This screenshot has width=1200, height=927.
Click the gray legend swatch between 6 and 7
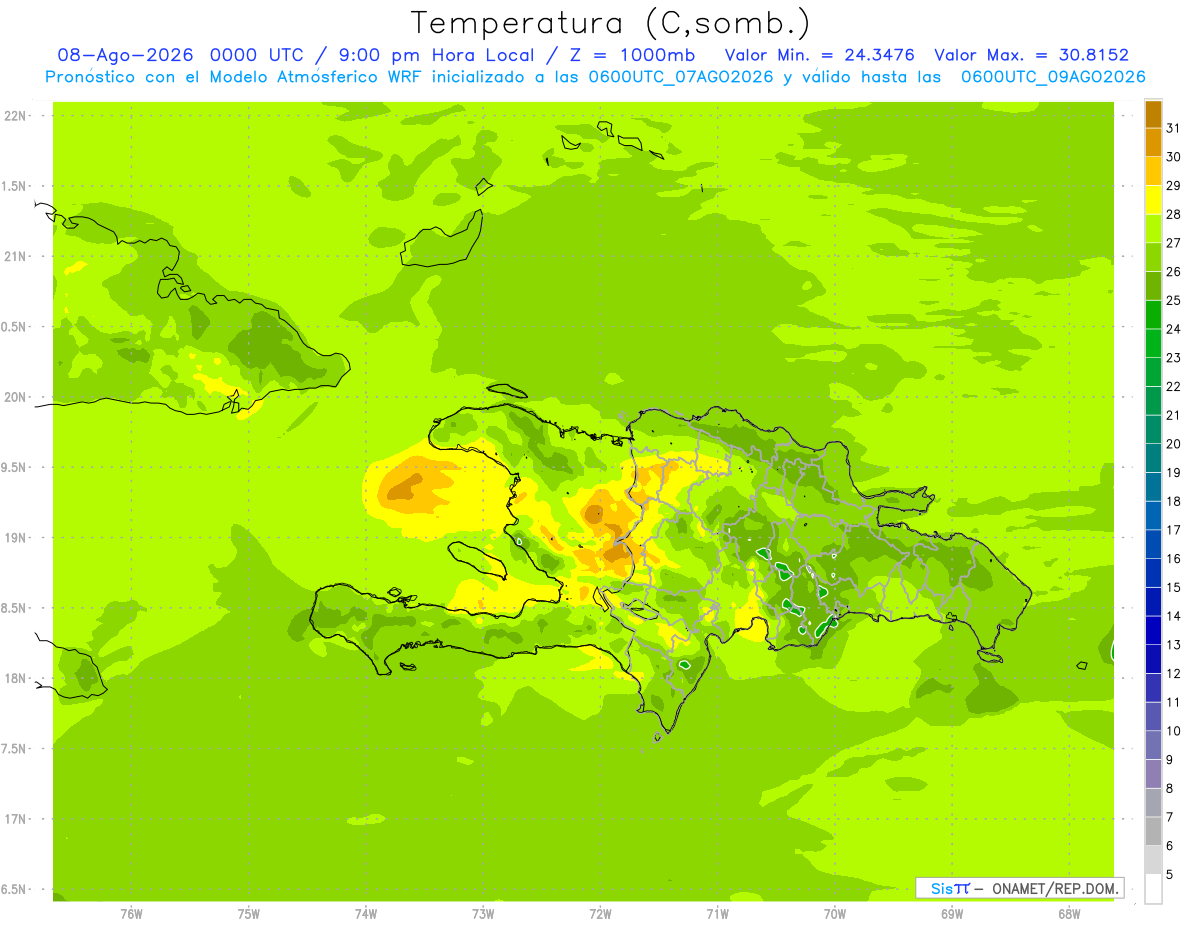[1153, 831]
